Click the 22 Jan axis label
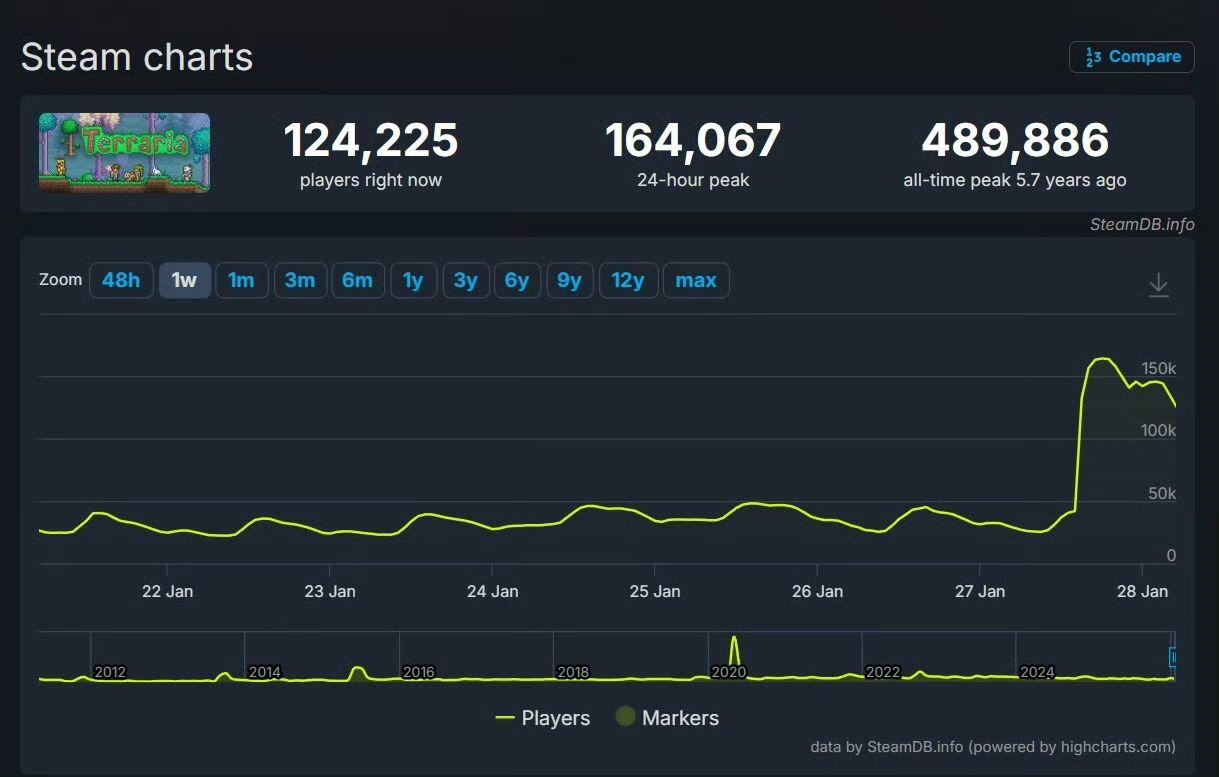Viewport: 1219px width, 777px height. tap(167, 591)
